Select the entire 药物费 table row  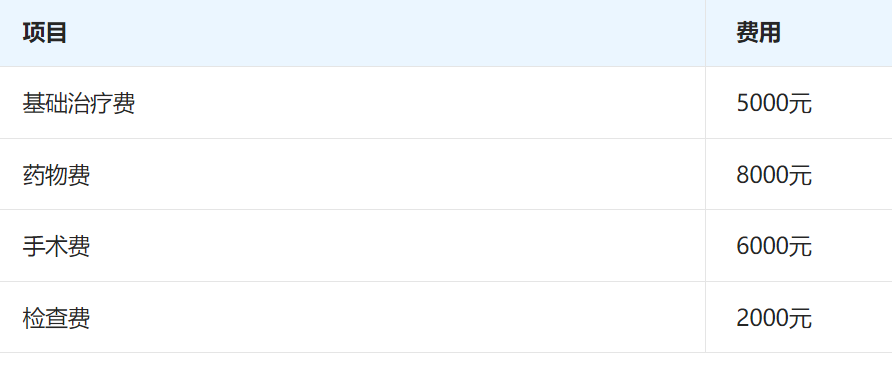point(446,175)
